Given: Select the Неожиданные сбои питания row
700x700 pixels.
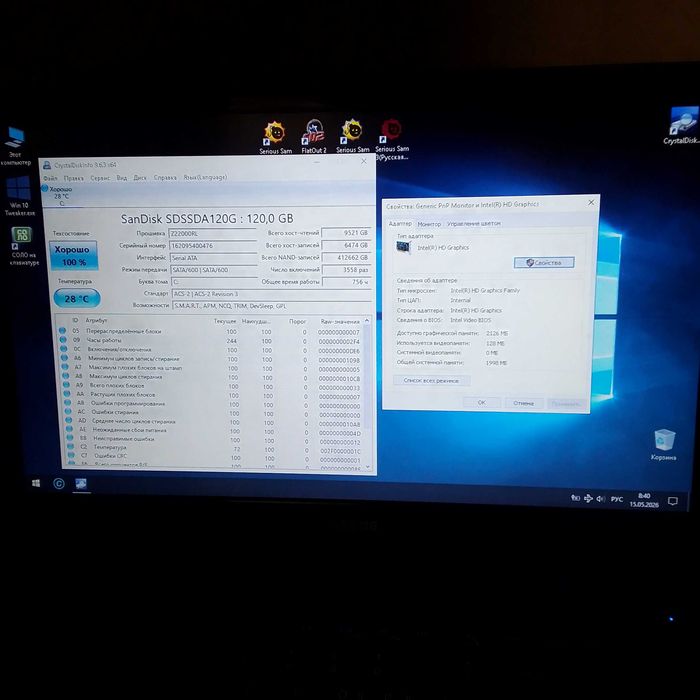Looking at the screenshot, I should pyautogui.click(x=213, y=431).
